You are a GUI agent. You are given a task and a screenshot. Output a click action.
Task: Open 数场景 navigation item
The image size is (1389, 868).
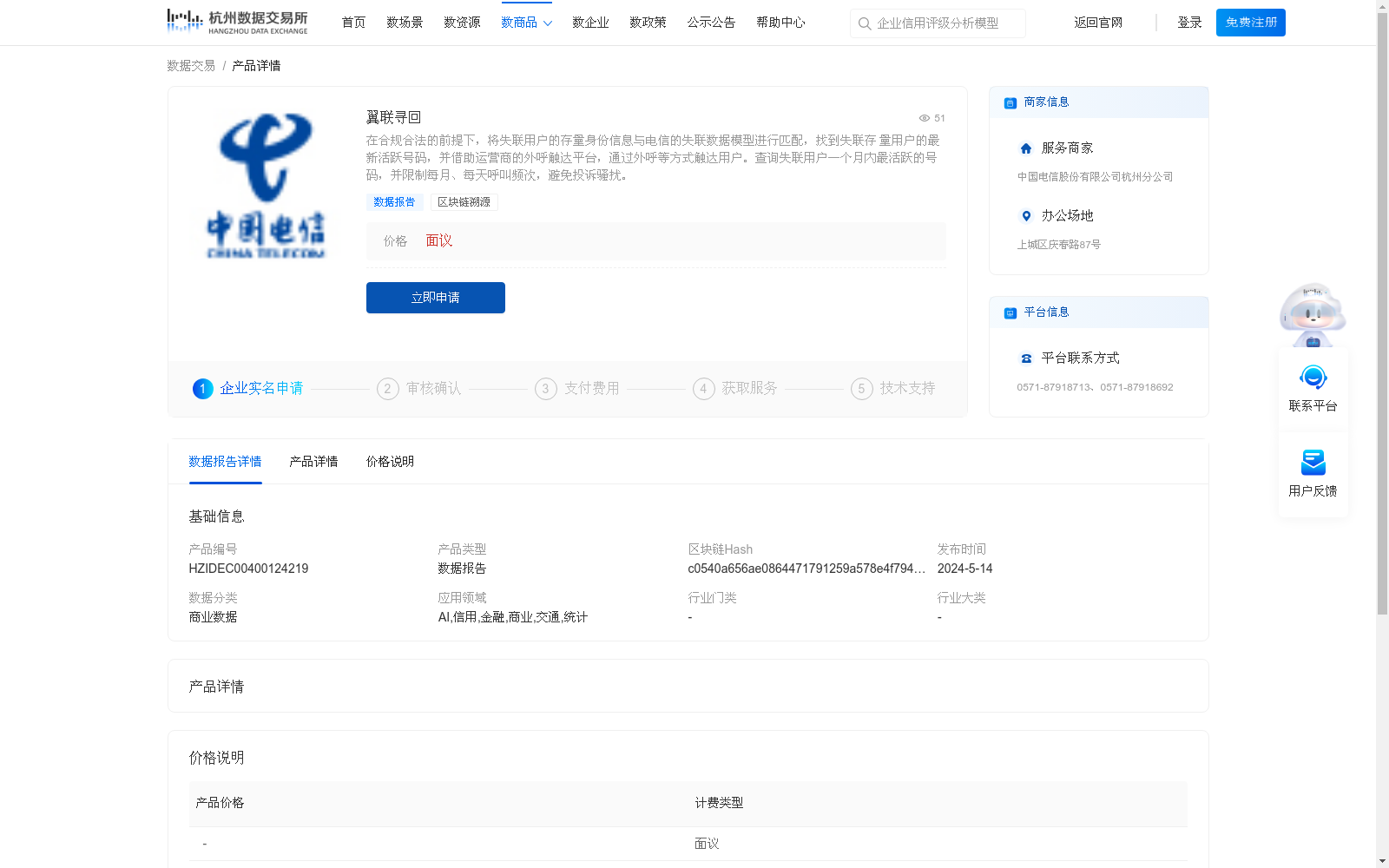click(x=405, y=23)
